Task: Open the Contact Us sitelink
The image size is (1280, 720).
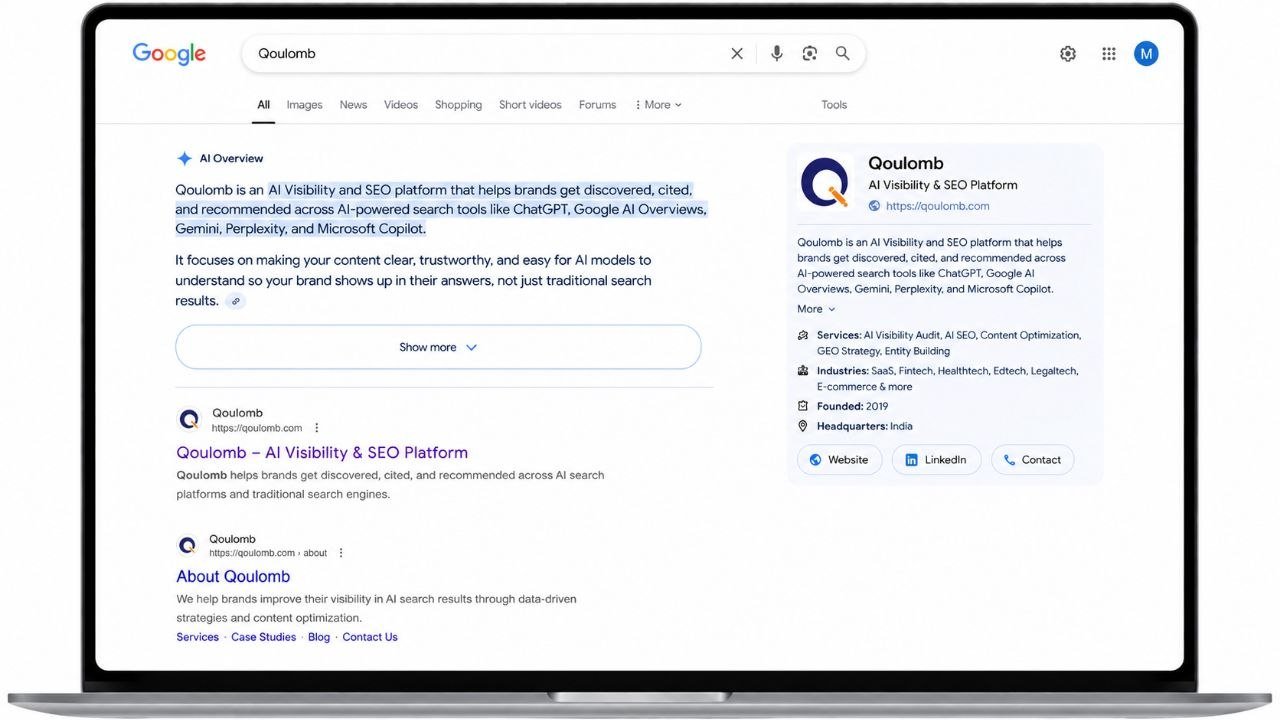Action: coord(370,637)
